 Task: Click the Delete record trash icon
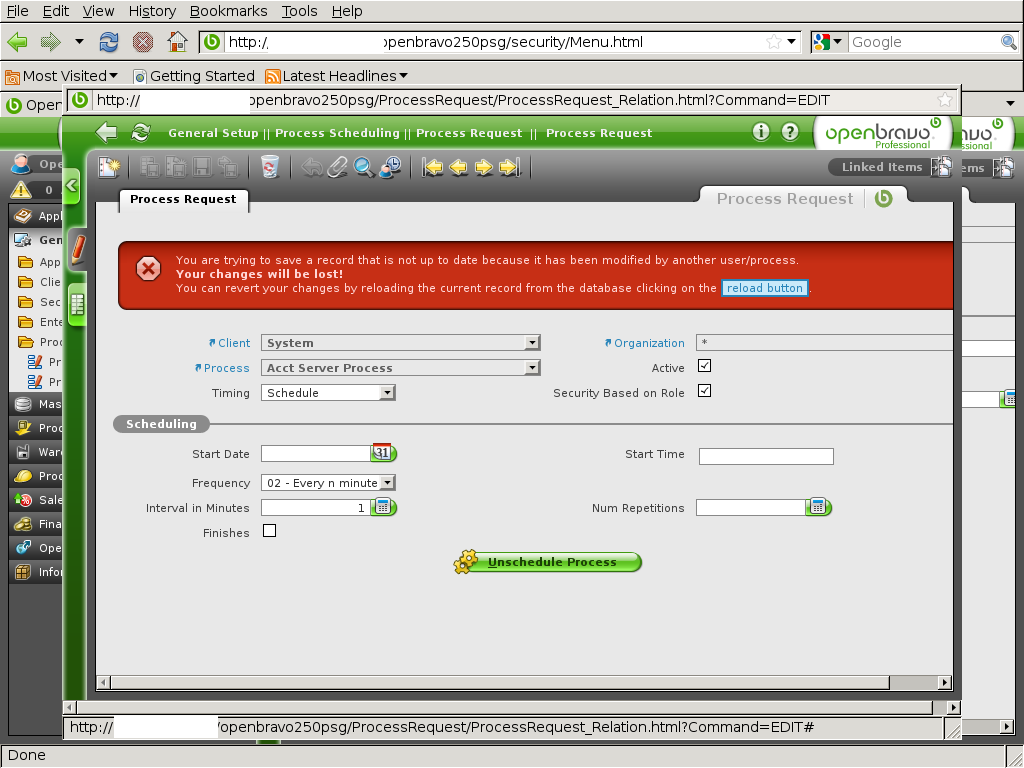coord(269,168)
